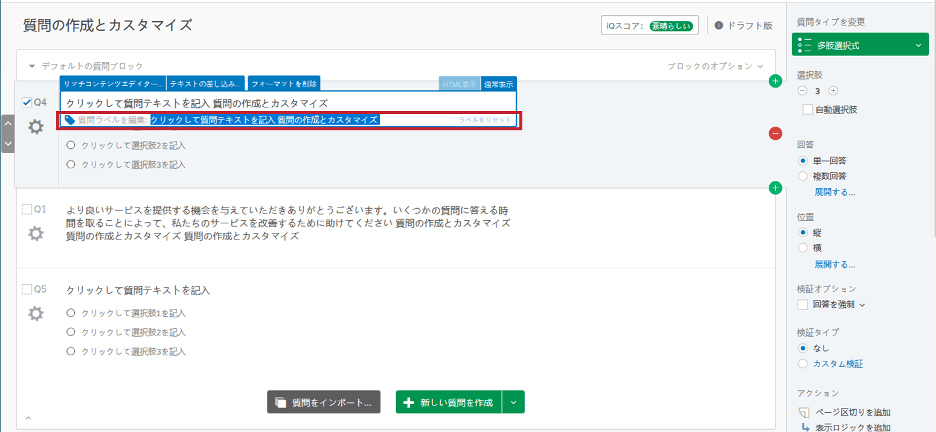936x432 pixels.
Task: Click Q5 choice クリックして選択肢3を記入
Action: coord(134,351)
